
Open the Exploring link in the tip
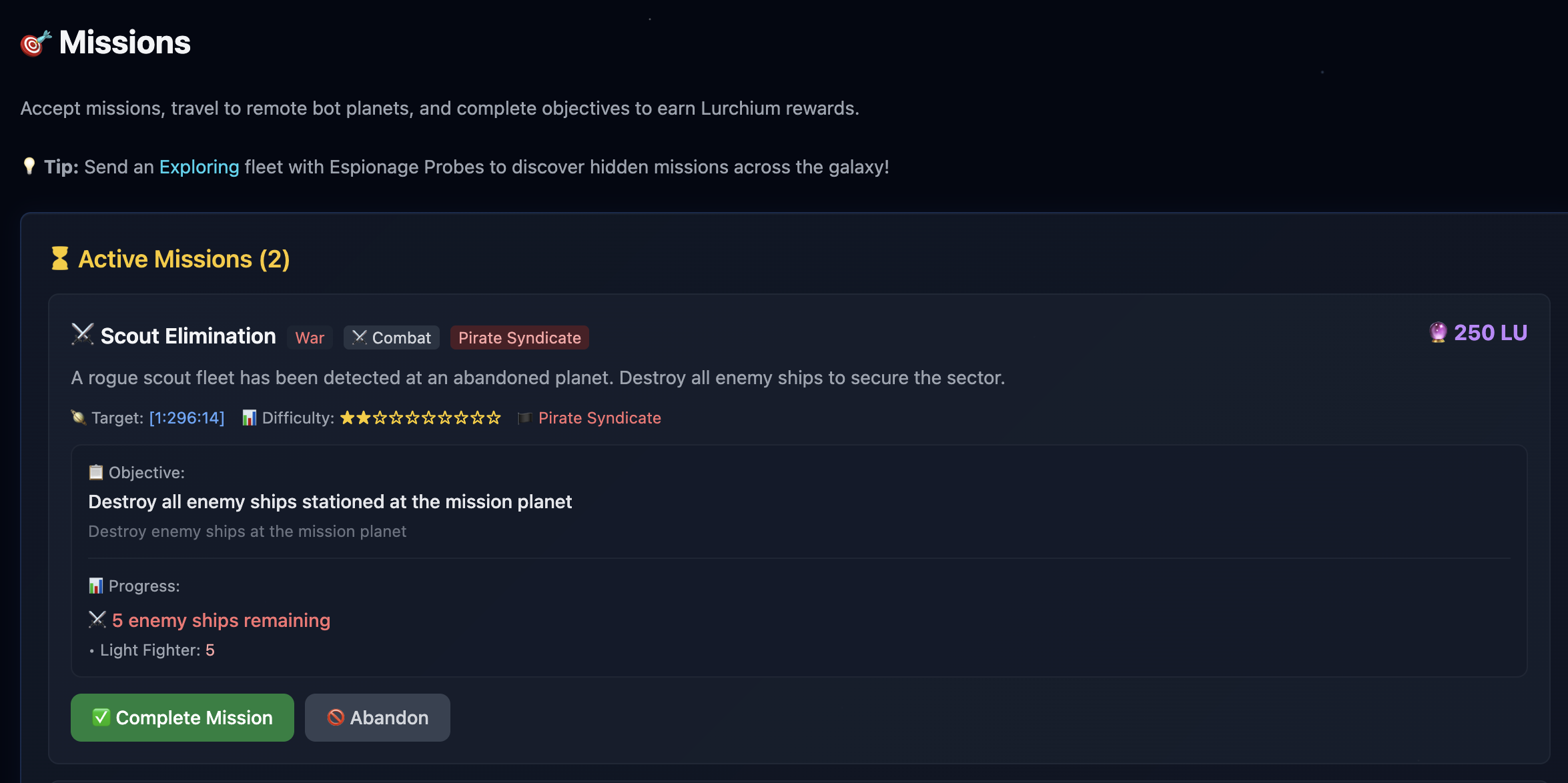[x=198, y=167]
